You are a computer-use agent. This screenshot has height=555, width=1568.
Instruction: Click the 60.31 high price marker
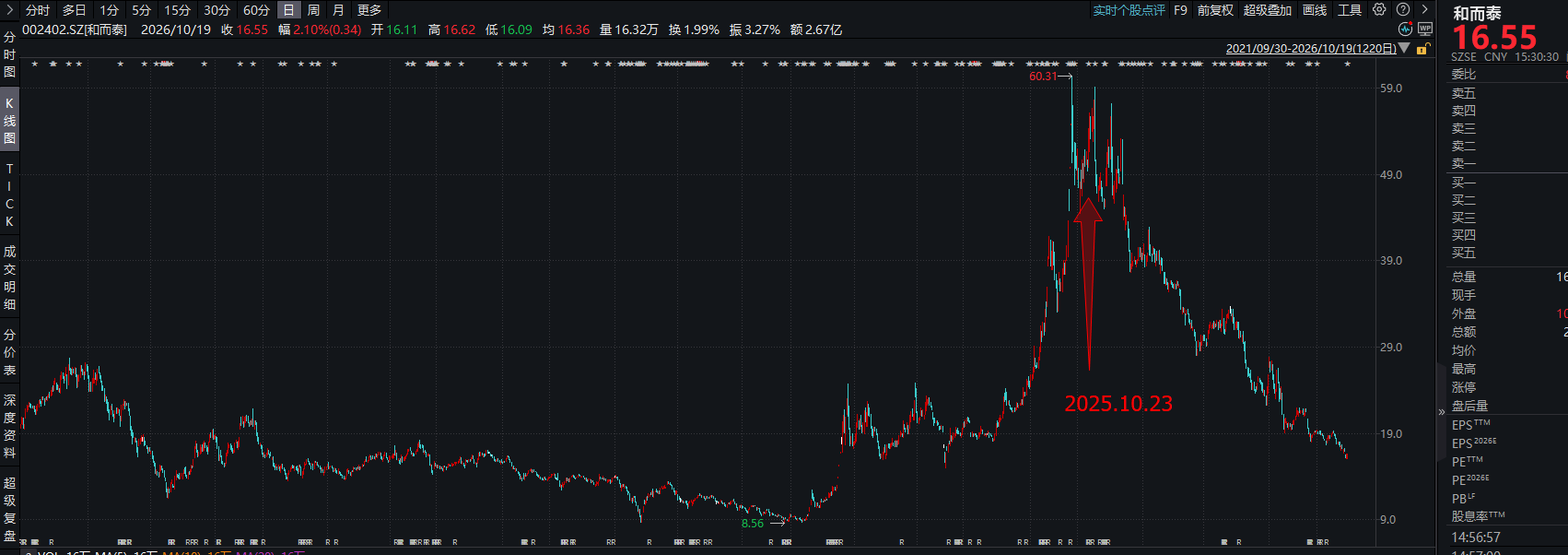coord(1043,77)
